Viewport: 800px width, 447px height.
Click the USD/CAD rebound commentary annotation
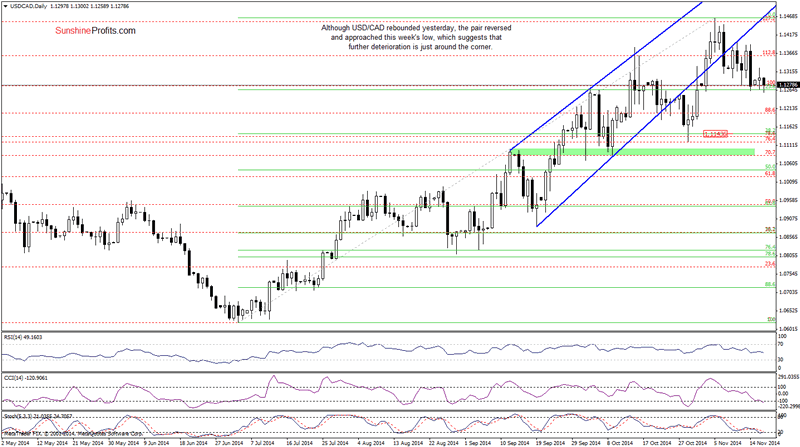(416, 37)
